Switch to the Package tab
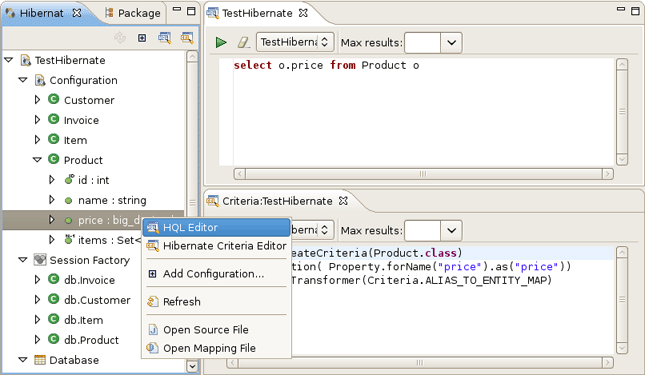The height and width of the screenshot is (375, 645). [132, 13]
